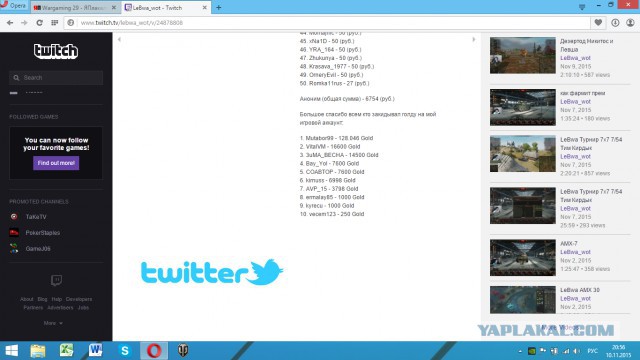The width and height of the screenshot is (640, 360).
Task: Reload the current page
Action: pyautogui.click(x=39, y=23)
